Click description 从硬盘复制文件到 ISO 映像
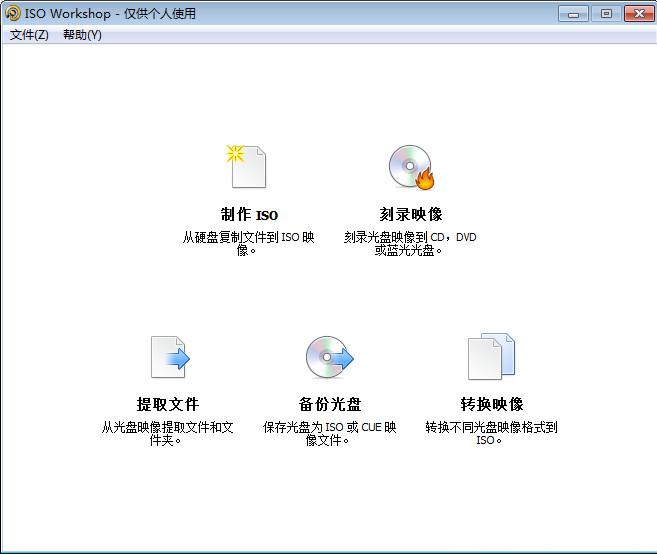 tap(248, 243)
